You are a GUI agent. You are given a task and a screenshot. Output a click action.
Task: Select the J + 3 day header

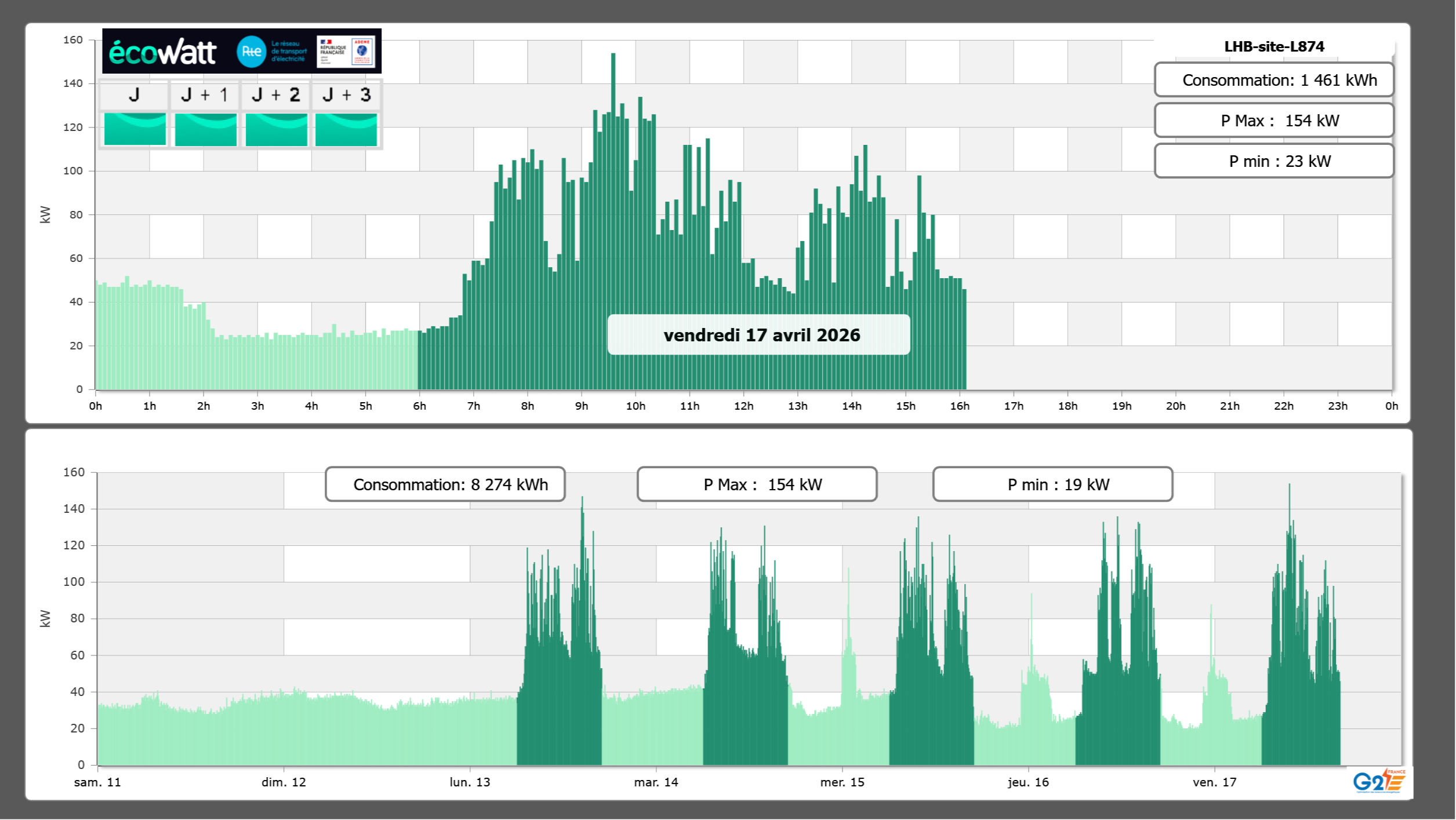point(346,94)
